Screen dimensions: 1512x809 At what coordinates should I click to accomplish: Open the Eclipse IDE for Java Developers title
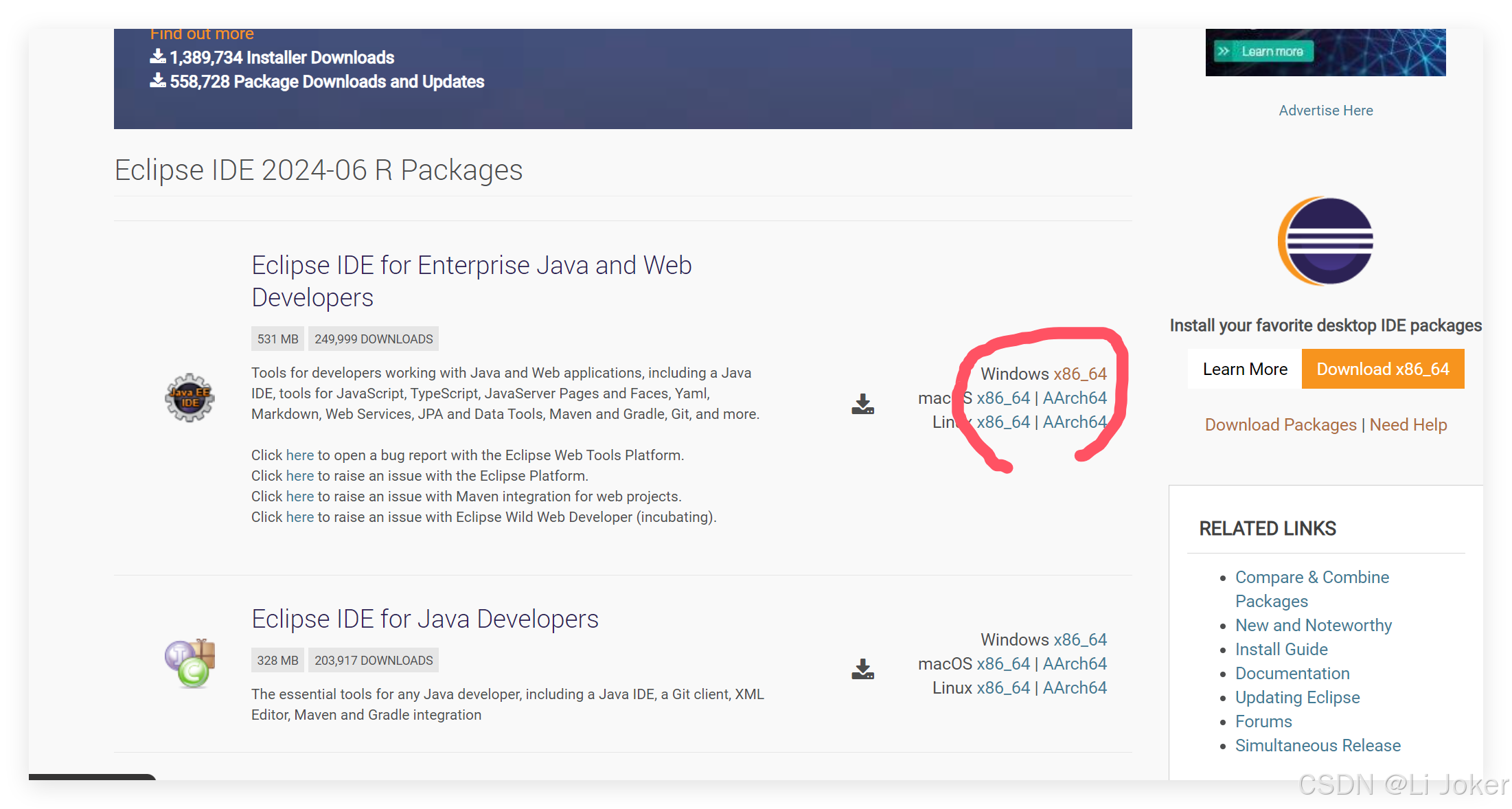[424, 619]
